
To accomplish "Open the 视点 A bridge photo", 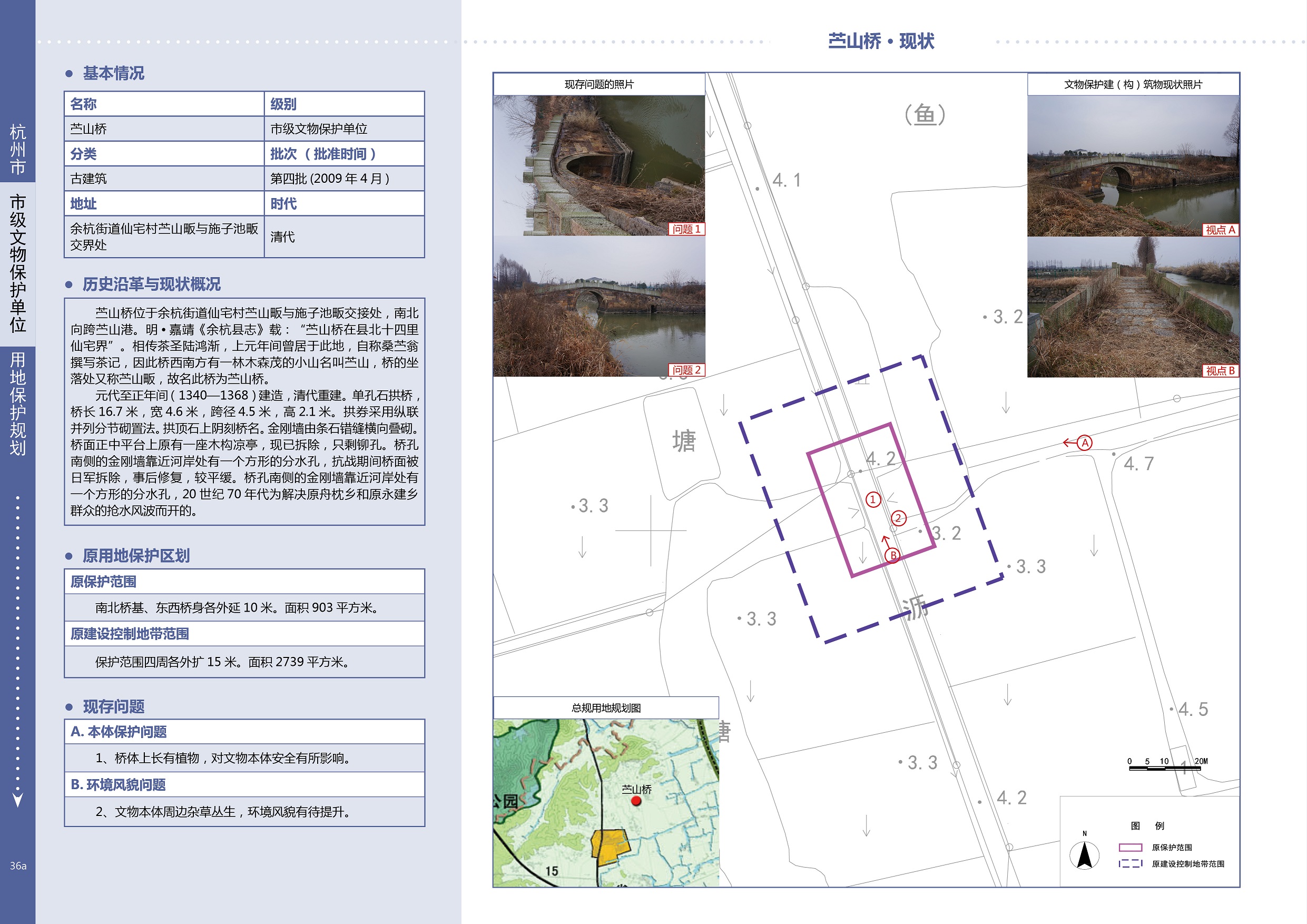I will point(1133,165).
